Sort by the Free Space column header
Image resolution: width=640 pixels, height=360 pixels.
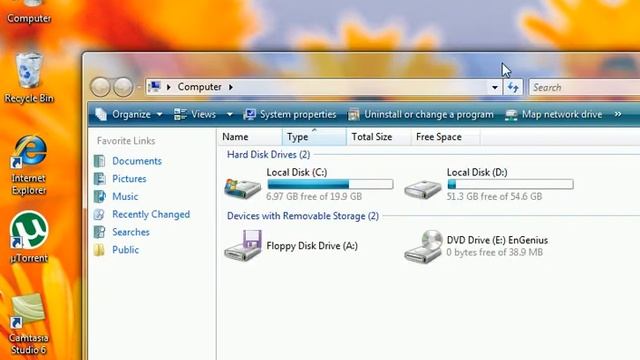445,137
